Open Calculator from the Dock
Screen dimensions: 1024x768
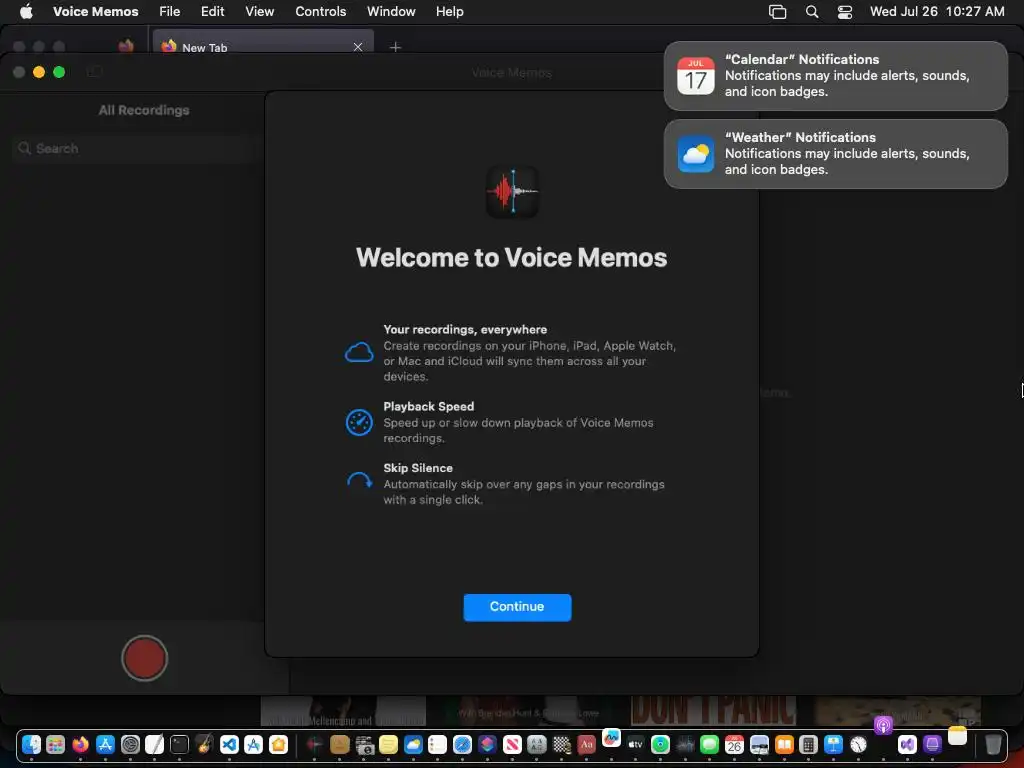click(x=808, y=744)
